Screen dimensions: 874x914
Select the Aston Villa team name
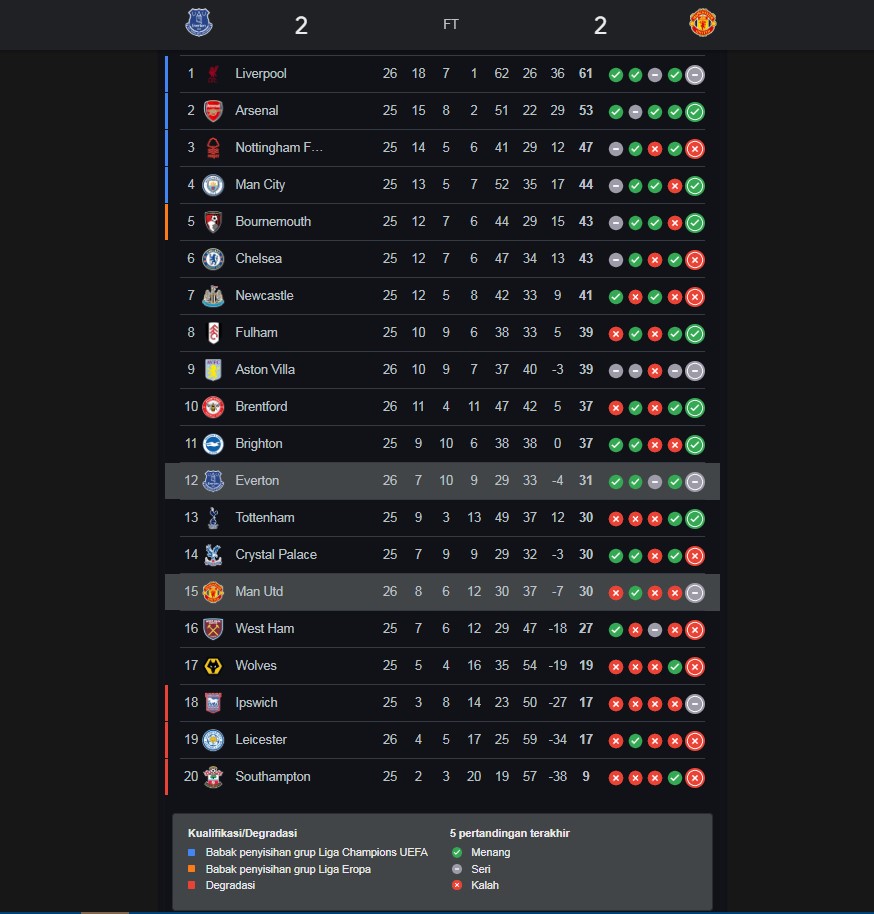[265, 370]
